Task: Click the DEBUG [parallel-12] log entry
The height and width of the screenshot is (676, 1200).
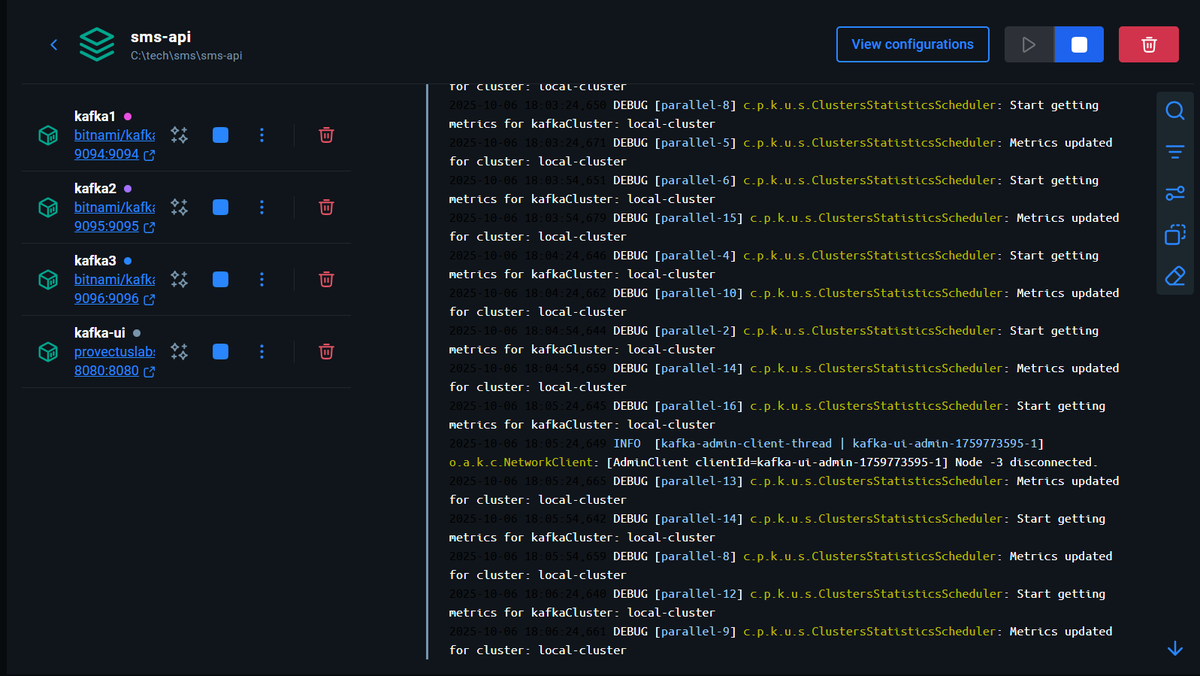Action: pyautogui.click(x=777, y=603)
